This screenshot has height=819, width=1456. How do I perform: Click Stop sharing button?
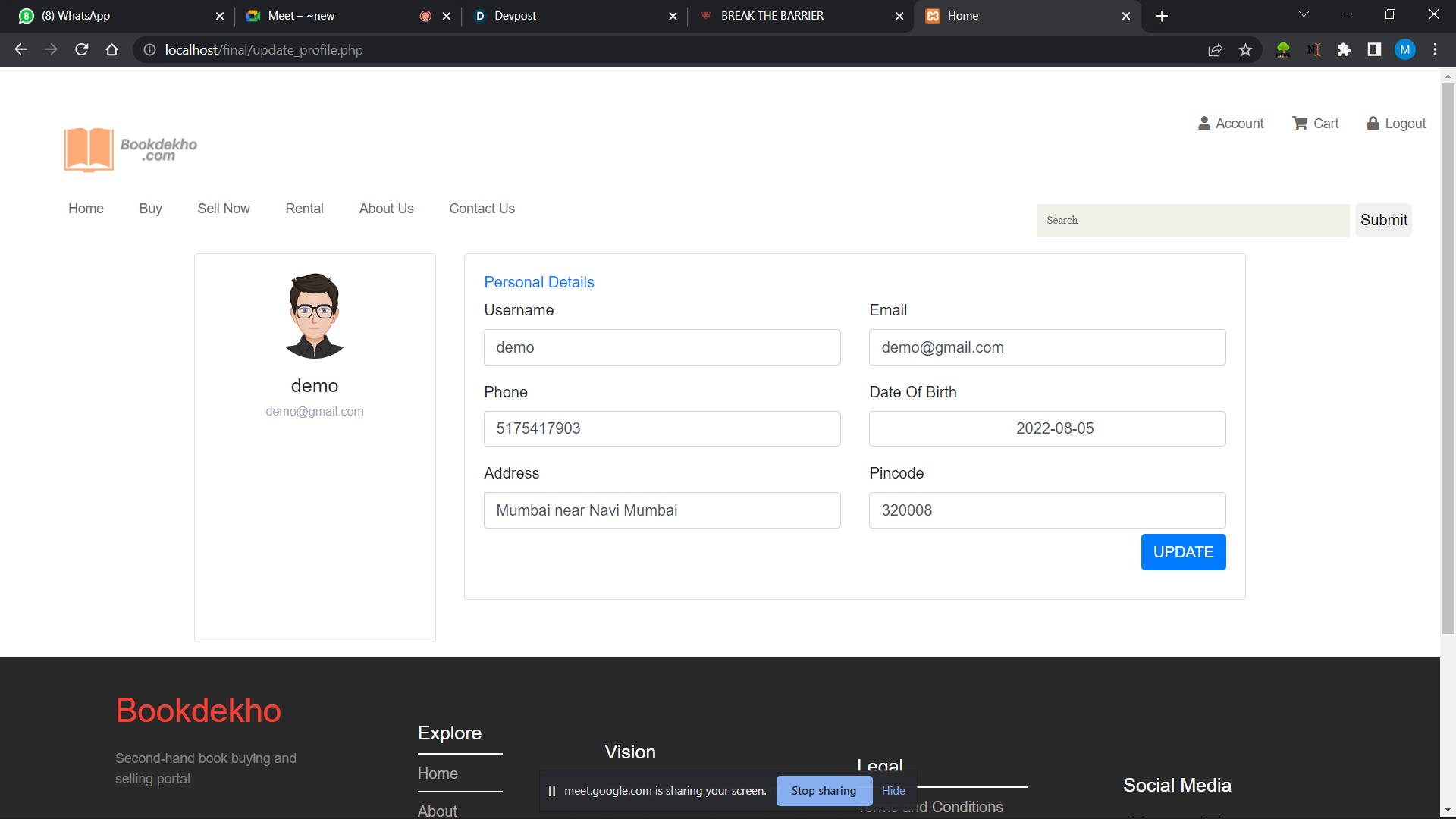(x=824, y=791)
